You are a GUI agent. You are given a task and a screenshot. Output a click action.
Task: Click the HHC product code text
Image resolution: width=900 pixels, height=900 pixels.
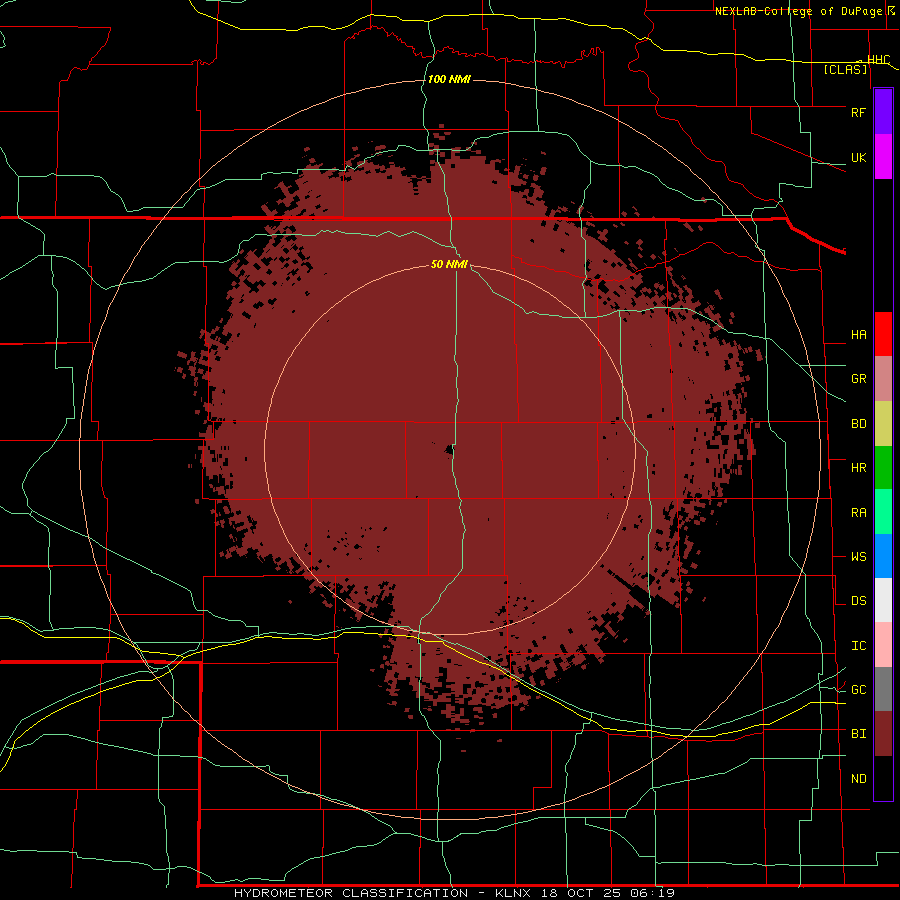click(878, 59)
